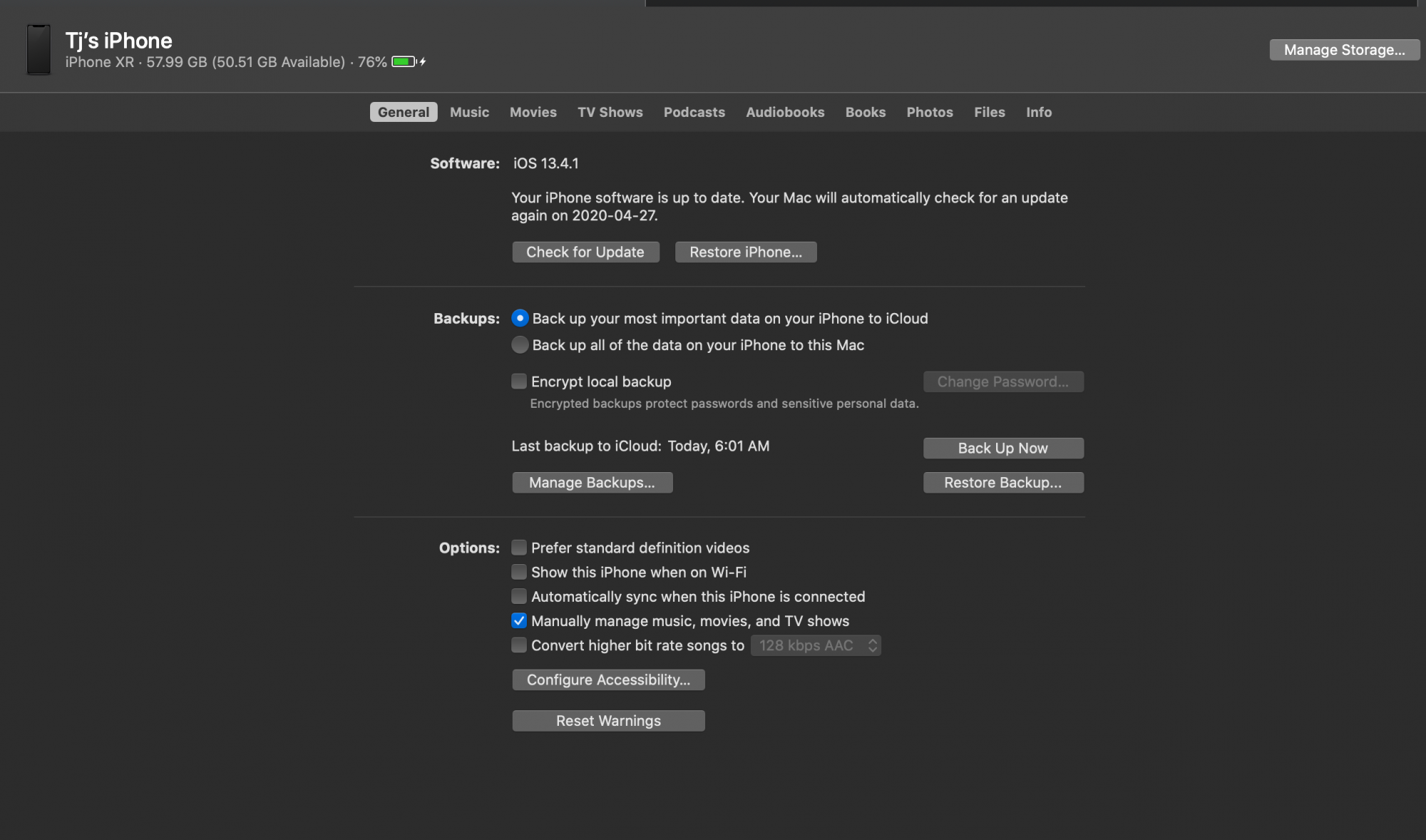Open the TV Shows tab

[x=610, y=112]
